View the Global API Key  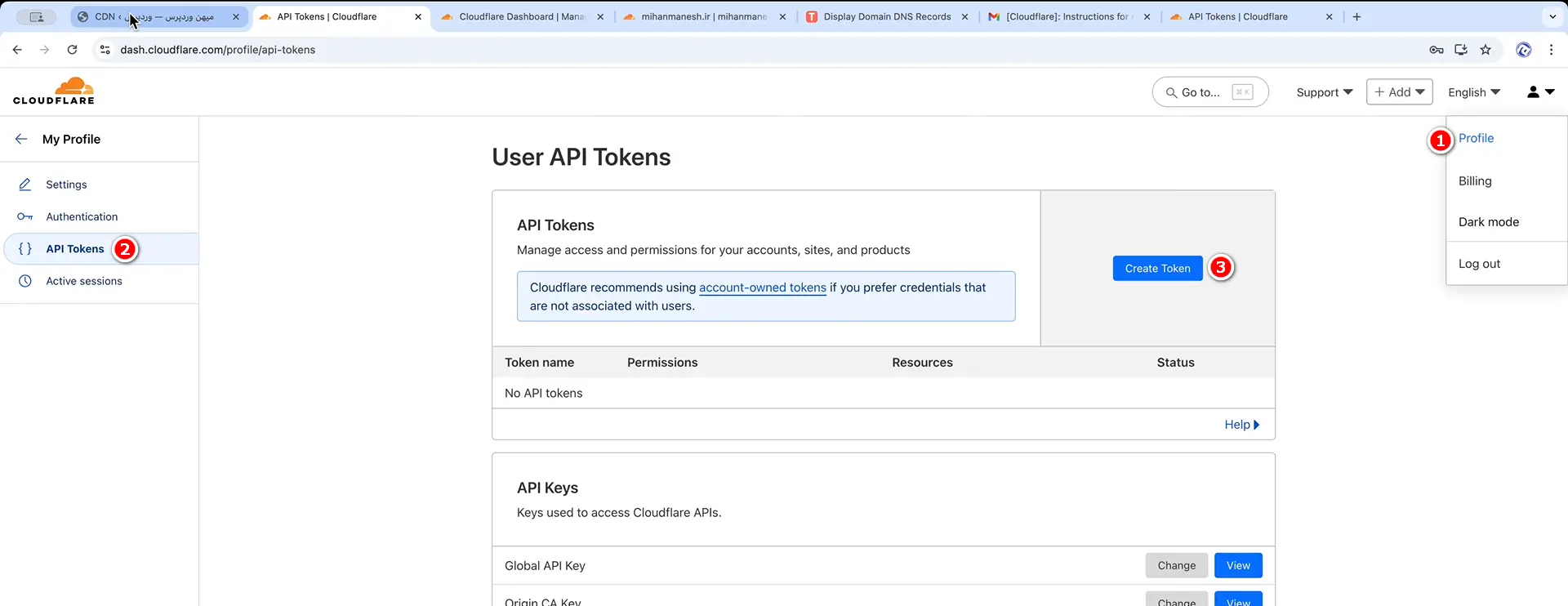[1238, 565]
